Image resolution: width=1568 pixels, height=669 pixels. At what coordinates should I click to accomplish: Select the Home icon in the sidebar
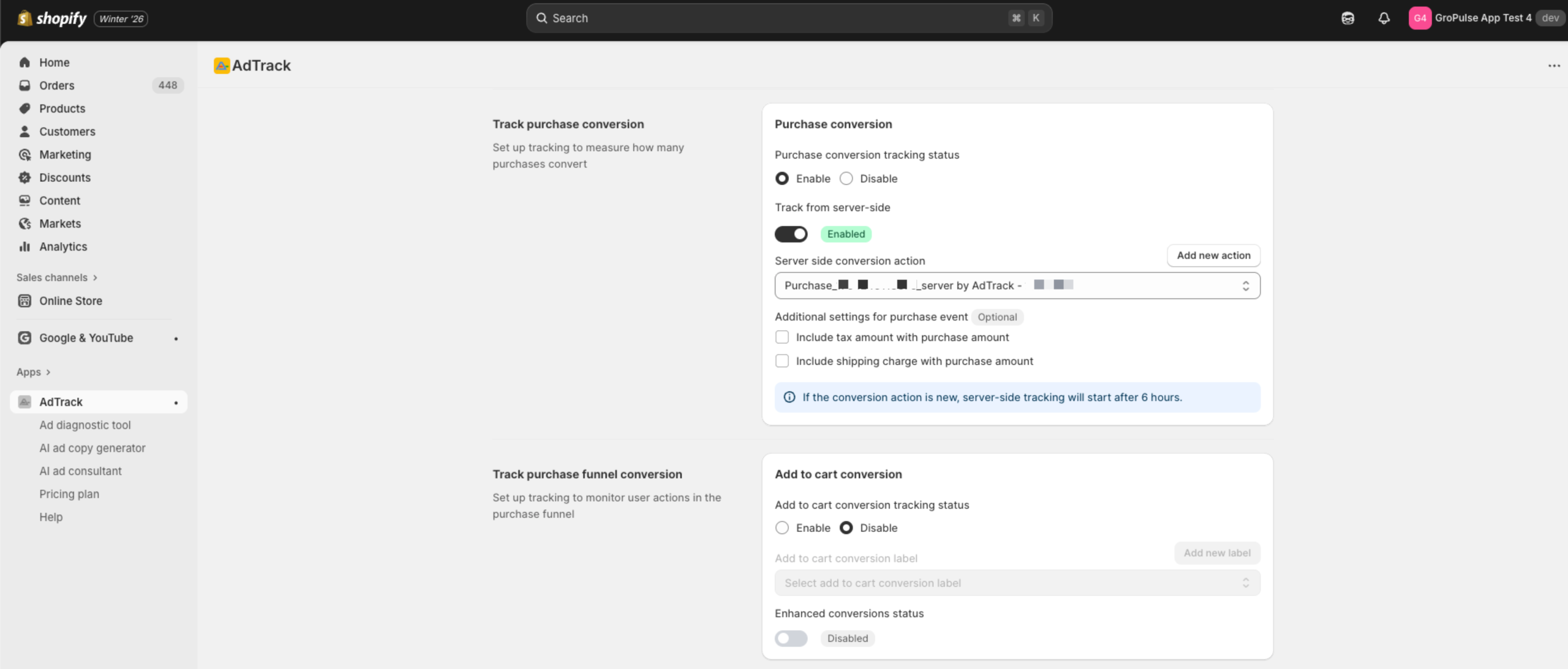coord(24,62)
